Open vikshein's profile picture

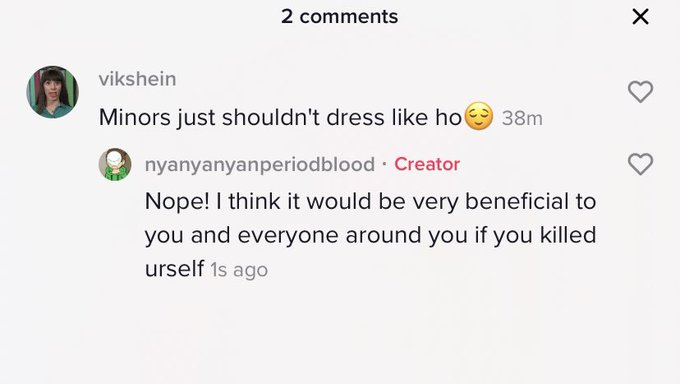pos(52,92)
